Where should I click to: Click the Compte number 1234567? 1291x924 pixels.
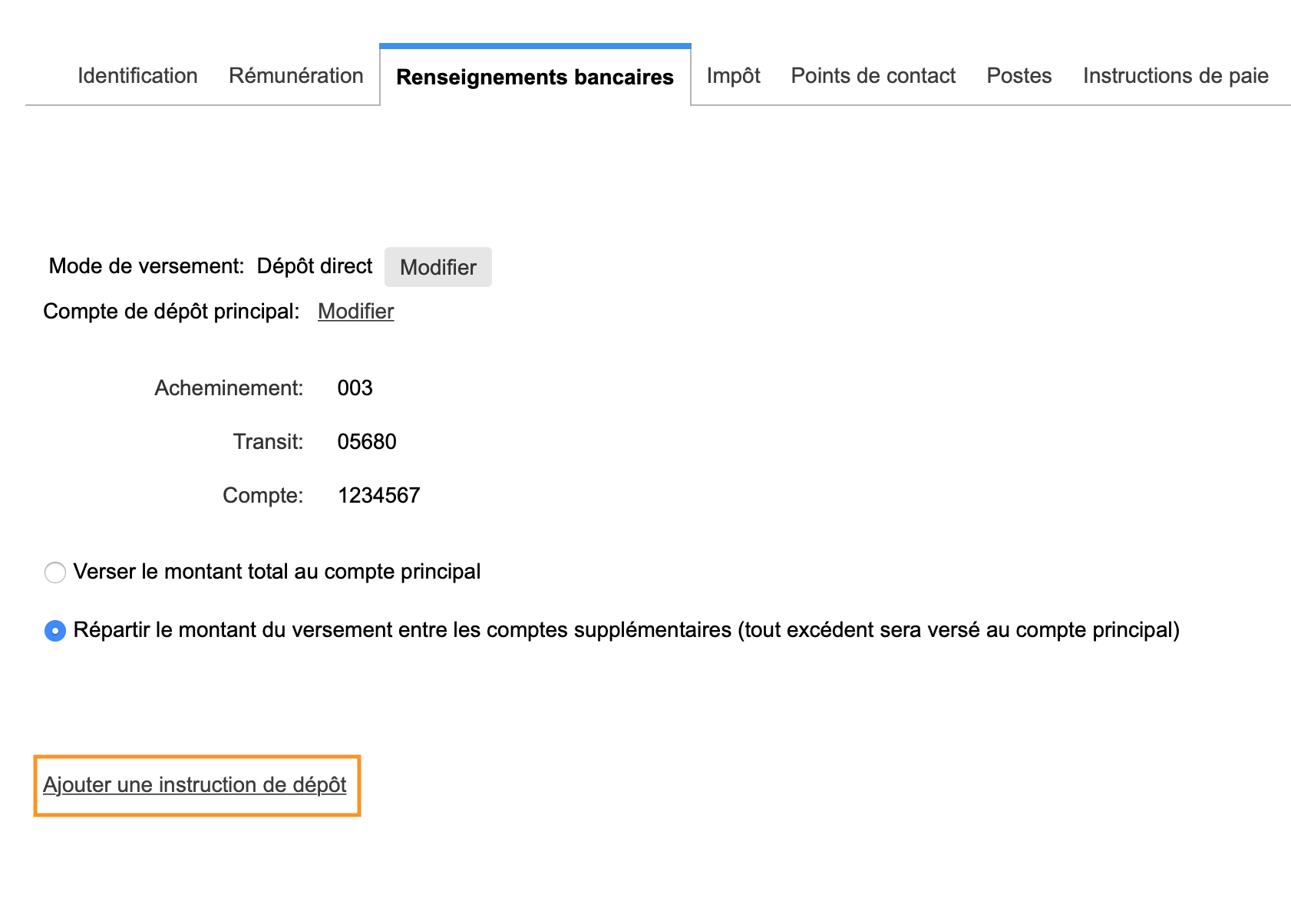[379, 495]
